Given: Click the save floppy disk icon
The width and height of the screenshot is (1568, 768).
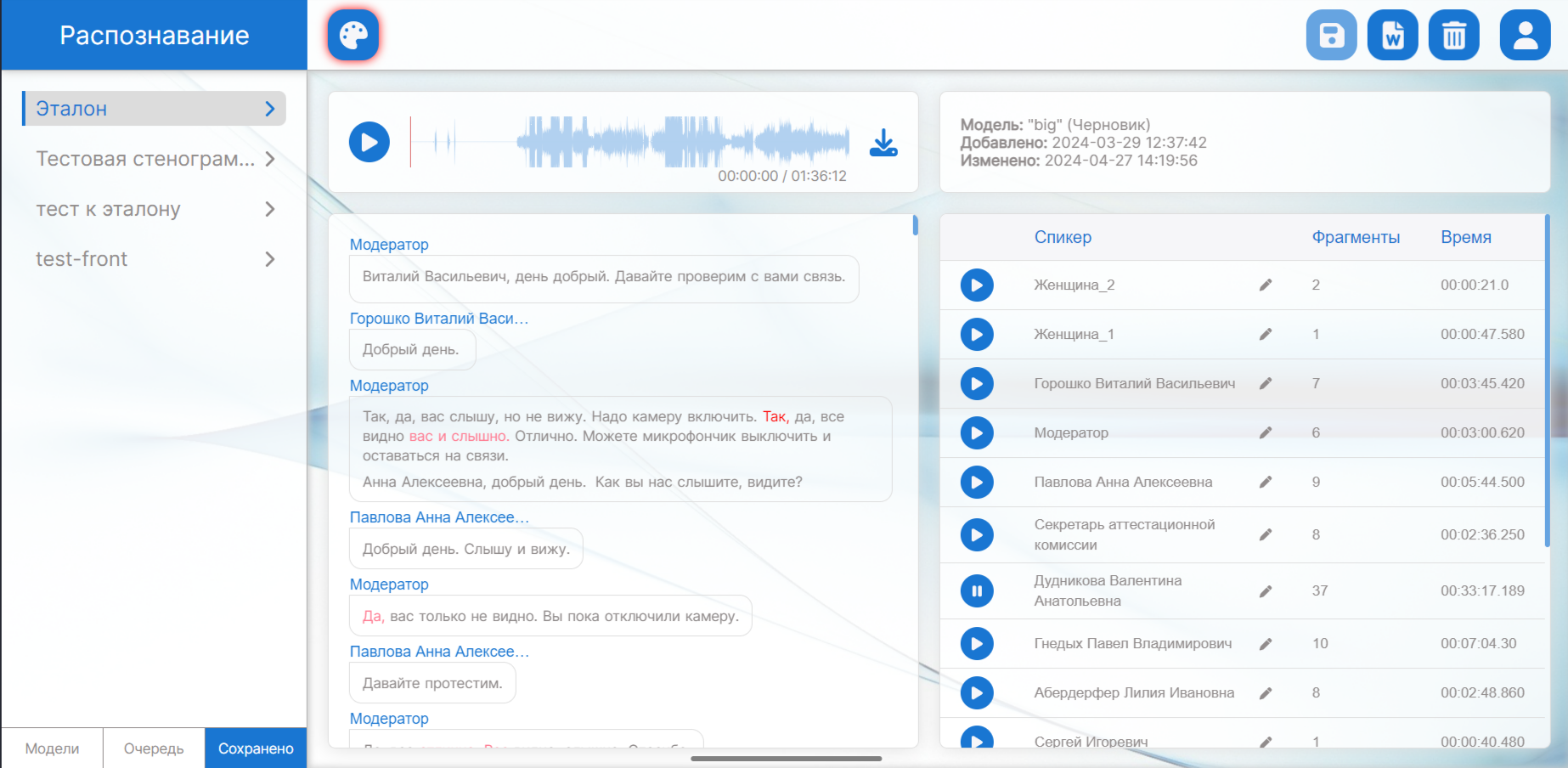Looking at the screenshot, I should tap(1331, 36).
